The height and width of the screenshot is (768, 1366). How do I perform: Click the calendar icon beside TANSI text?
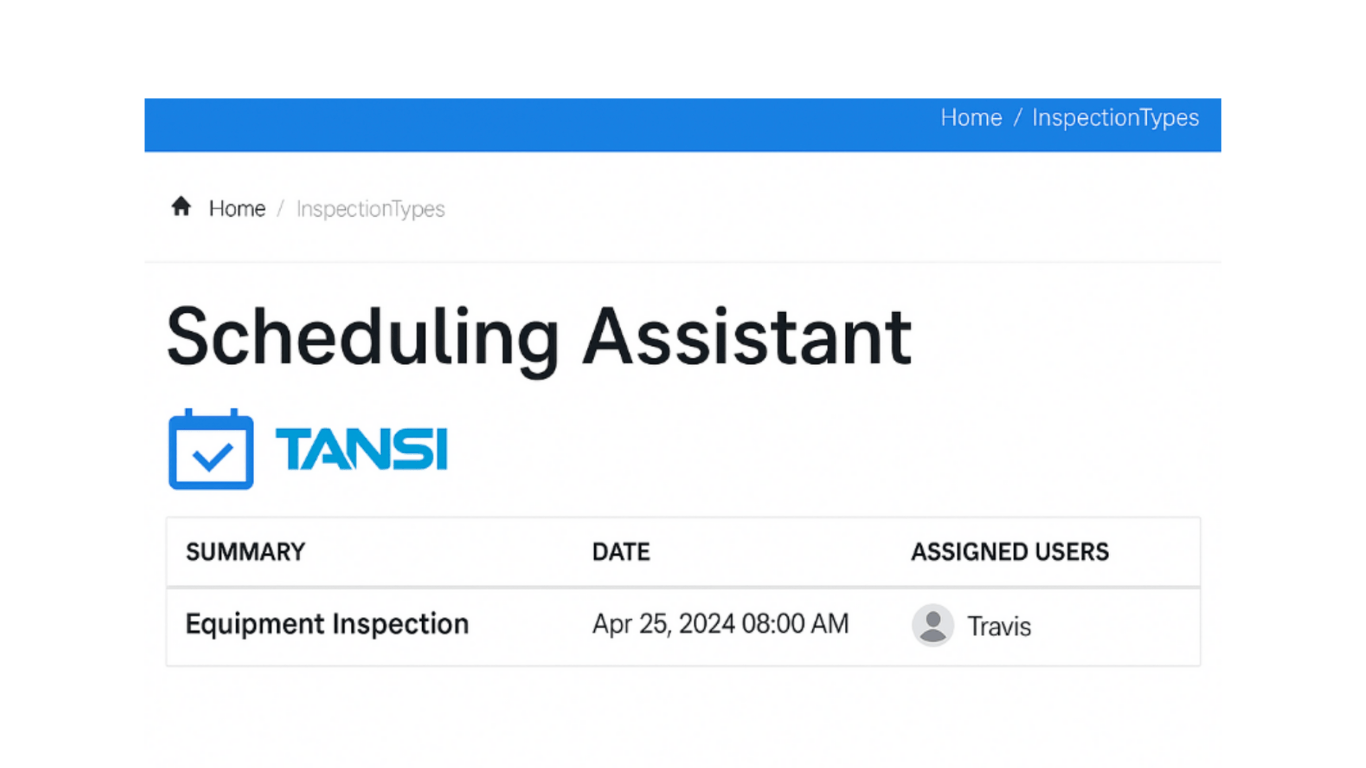tap(211, 449)
